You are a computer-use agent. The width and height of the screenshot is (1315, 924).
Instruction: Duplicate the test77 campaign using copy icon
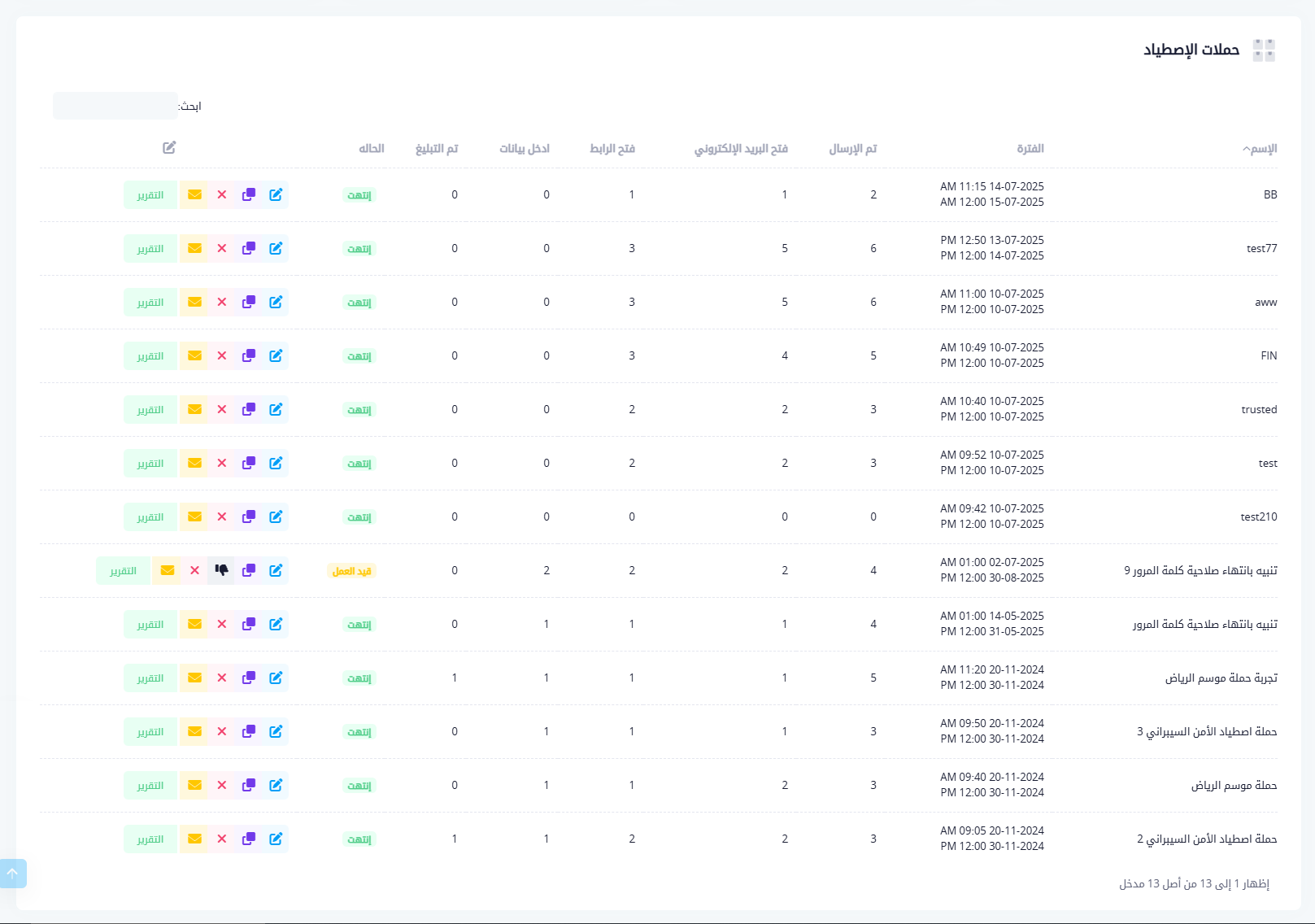click(x=249, y=249)
